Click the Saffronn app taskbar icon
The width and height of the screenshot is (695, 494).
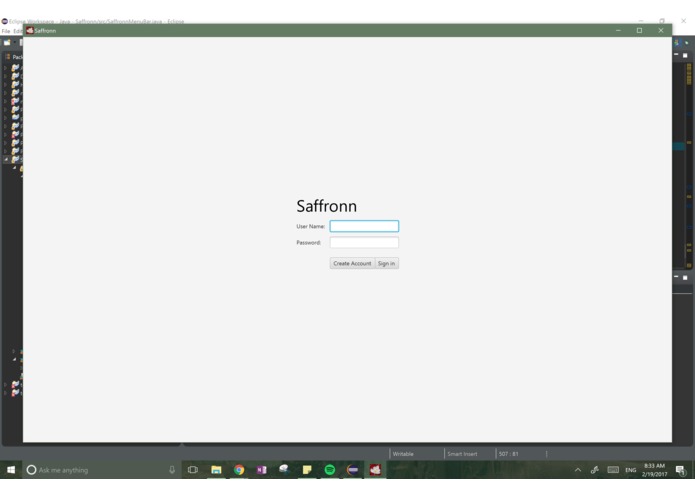click(375, 470)
